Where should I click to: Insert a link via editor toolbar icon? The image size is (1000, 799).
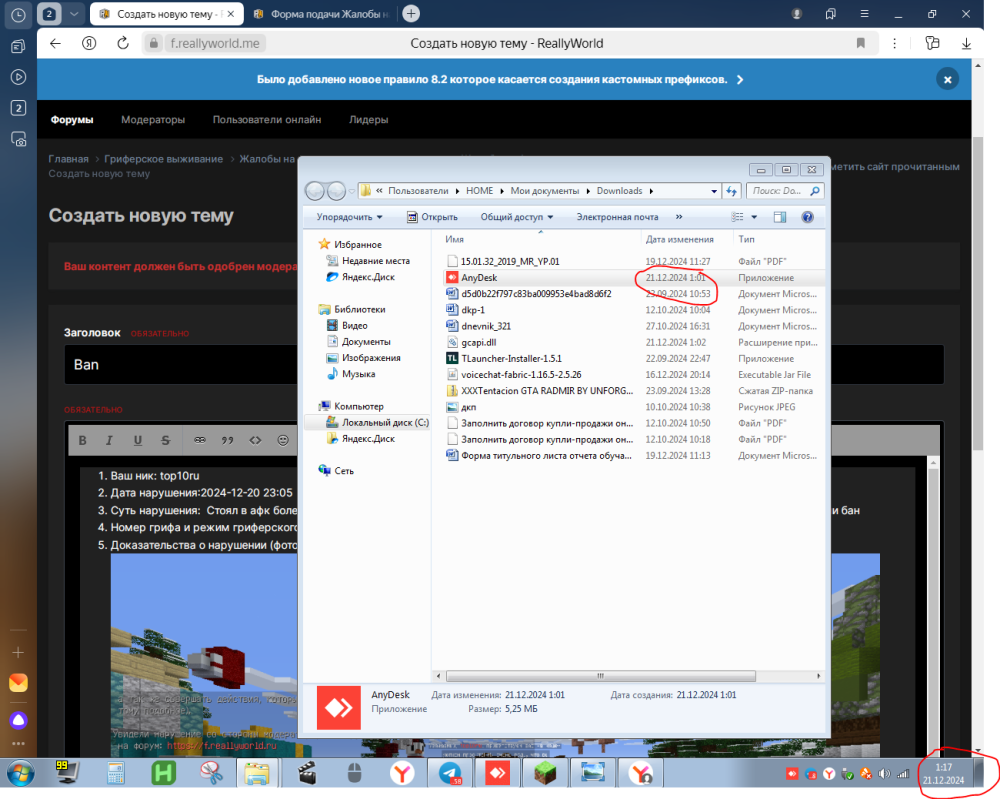tap(200, 440)
